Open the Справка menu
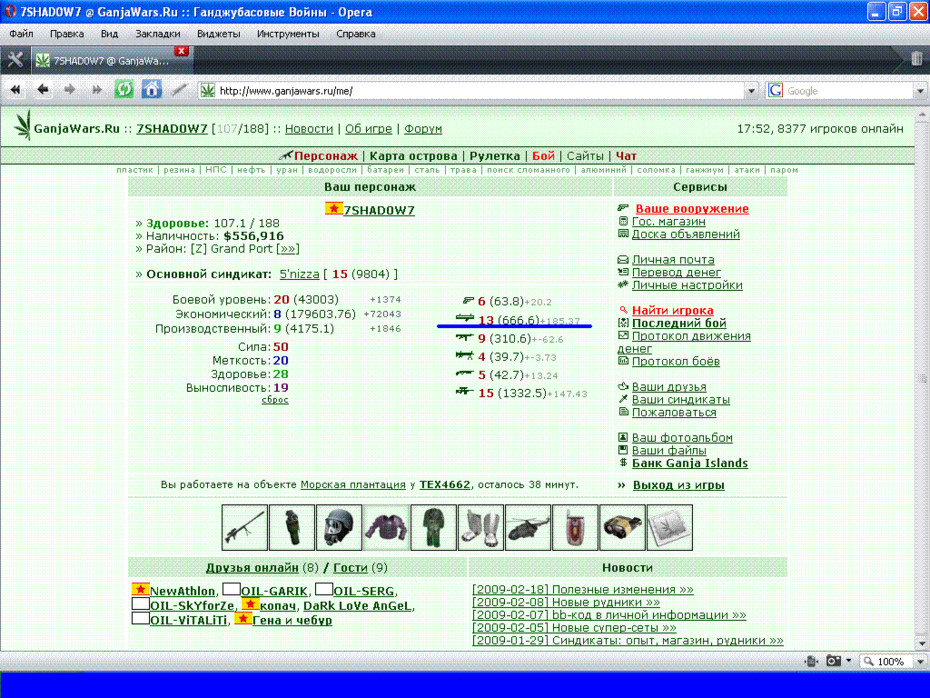 tap(355, 34)
